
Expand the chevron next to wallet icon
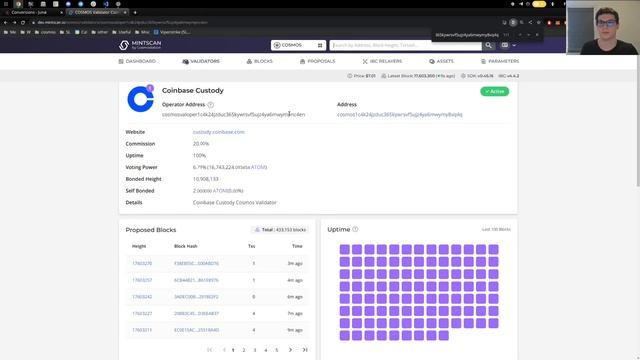pyautogui.click(x=514, y=45)
